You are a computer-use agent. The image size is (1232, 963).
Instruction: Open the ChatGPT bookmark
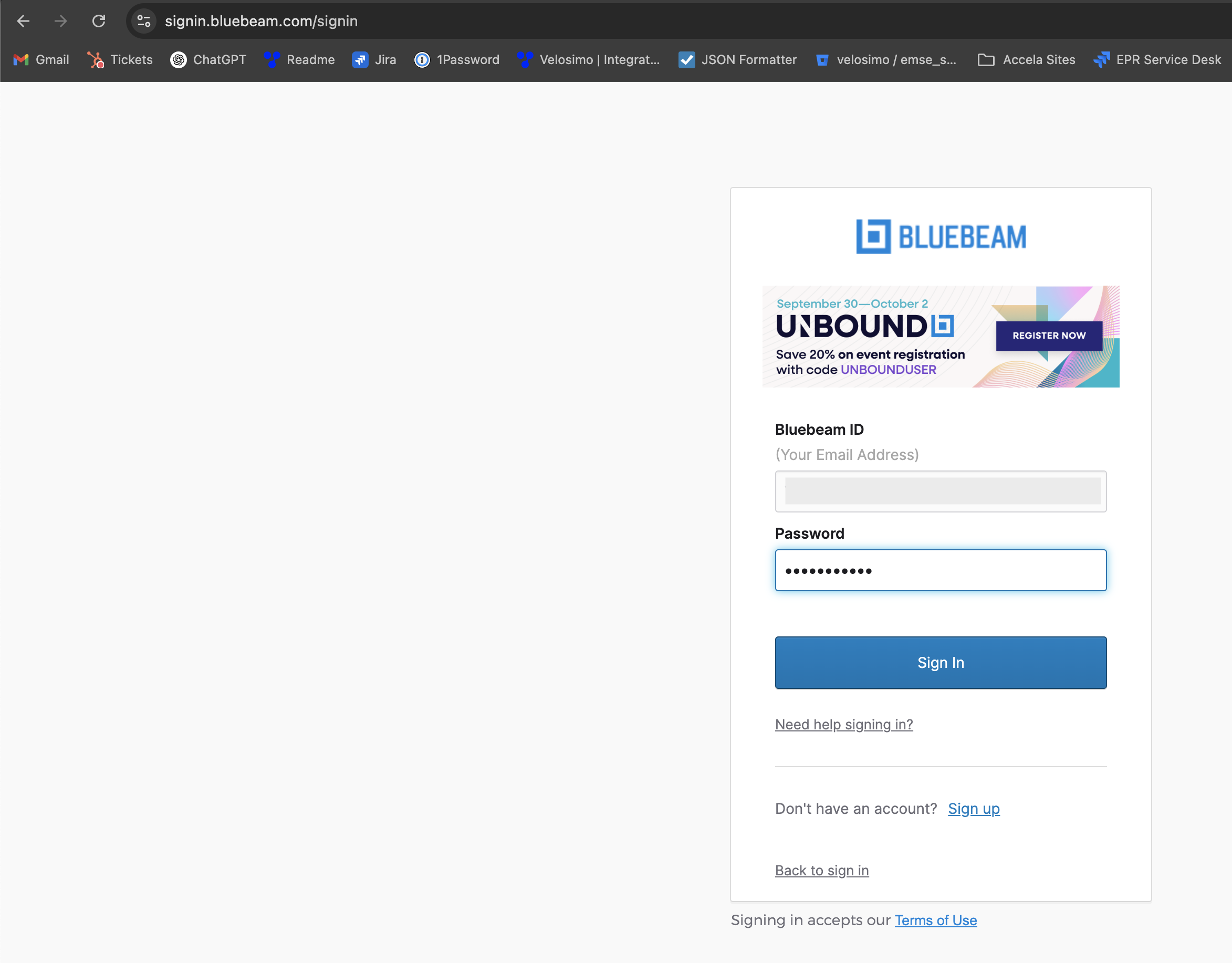pos(208,60)
